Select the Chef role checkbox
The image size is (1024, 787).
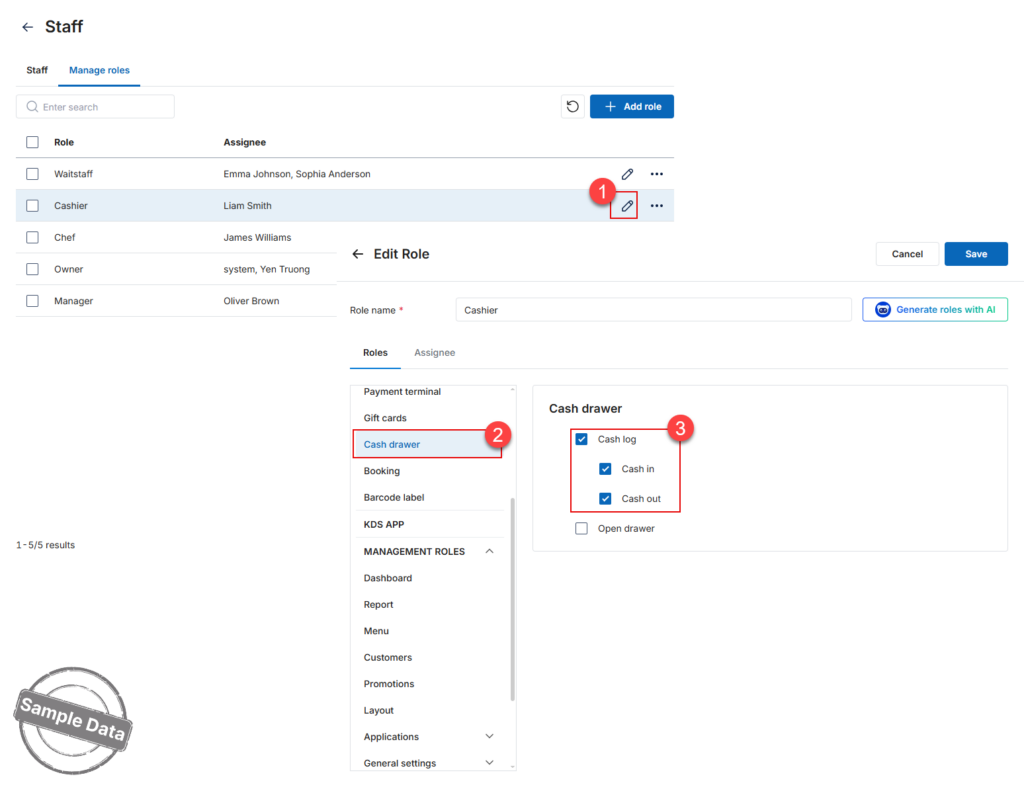(32, 237)
